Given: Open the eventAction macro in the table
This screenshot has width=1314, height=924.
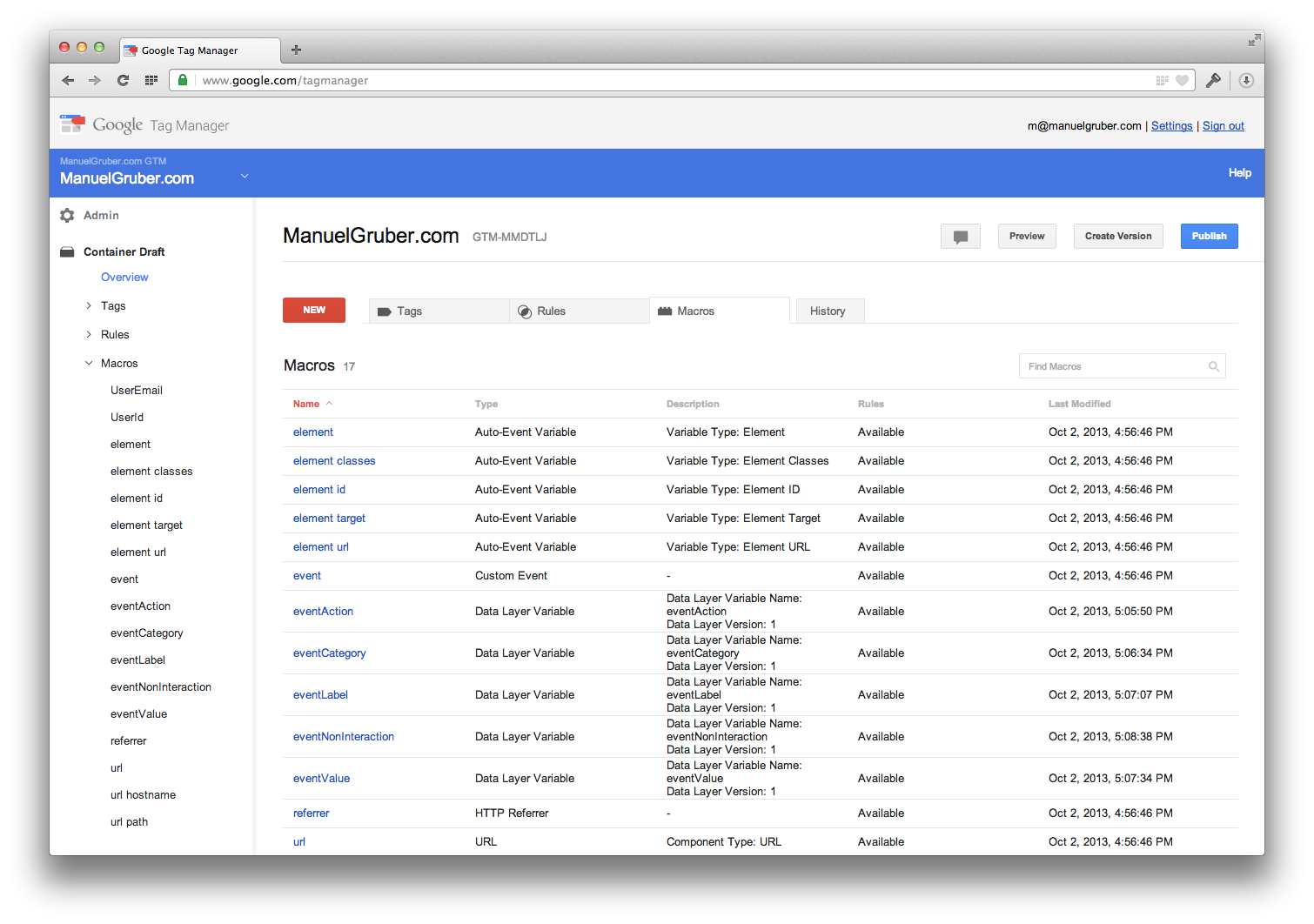Looking at the screenshot, I should click(x=323, y=611).
